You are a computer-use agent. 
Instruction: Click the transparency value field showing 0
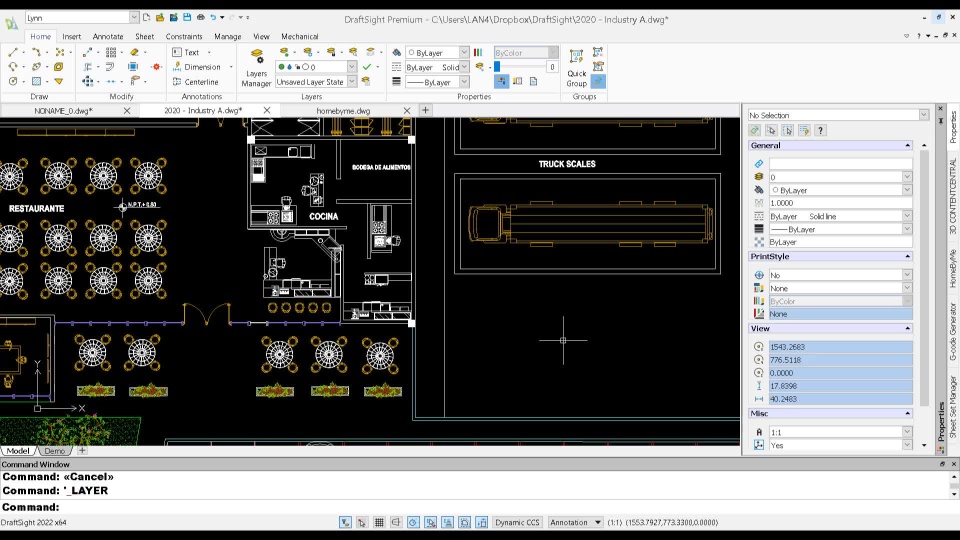tap(552, 67)
